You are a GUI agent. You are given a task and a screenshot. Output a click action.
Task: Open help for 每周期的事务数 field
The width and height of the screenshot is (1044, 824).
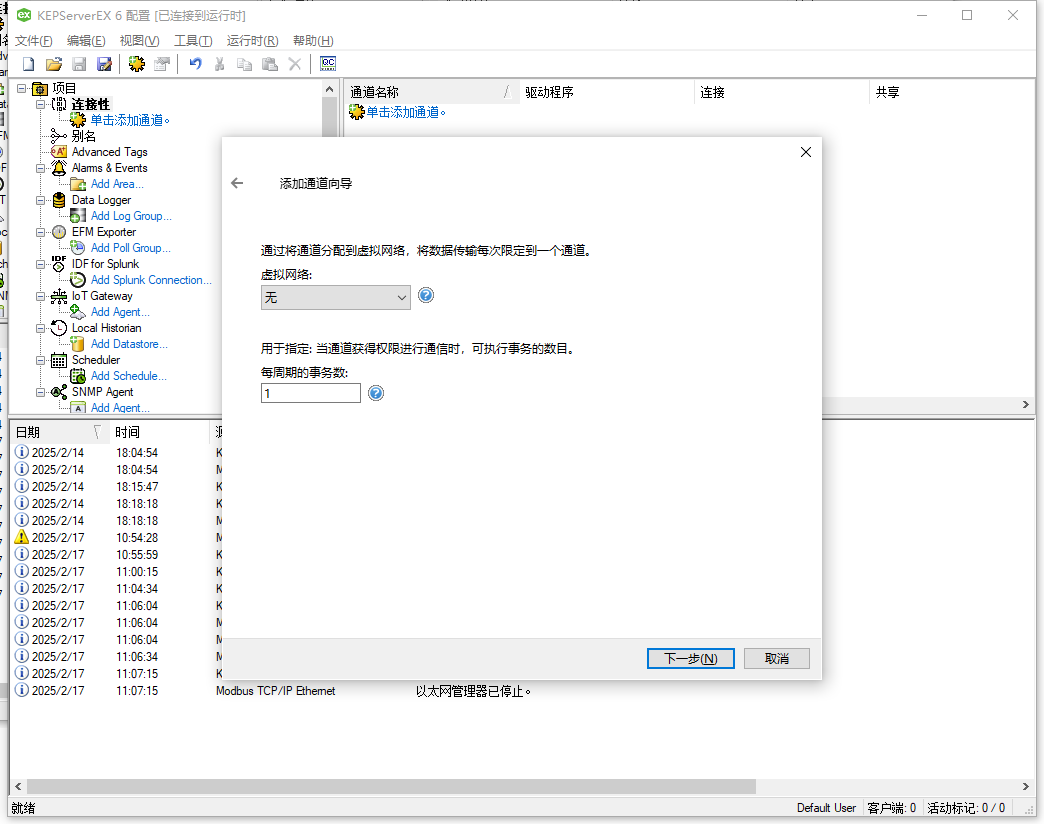[x=376, y=393]
